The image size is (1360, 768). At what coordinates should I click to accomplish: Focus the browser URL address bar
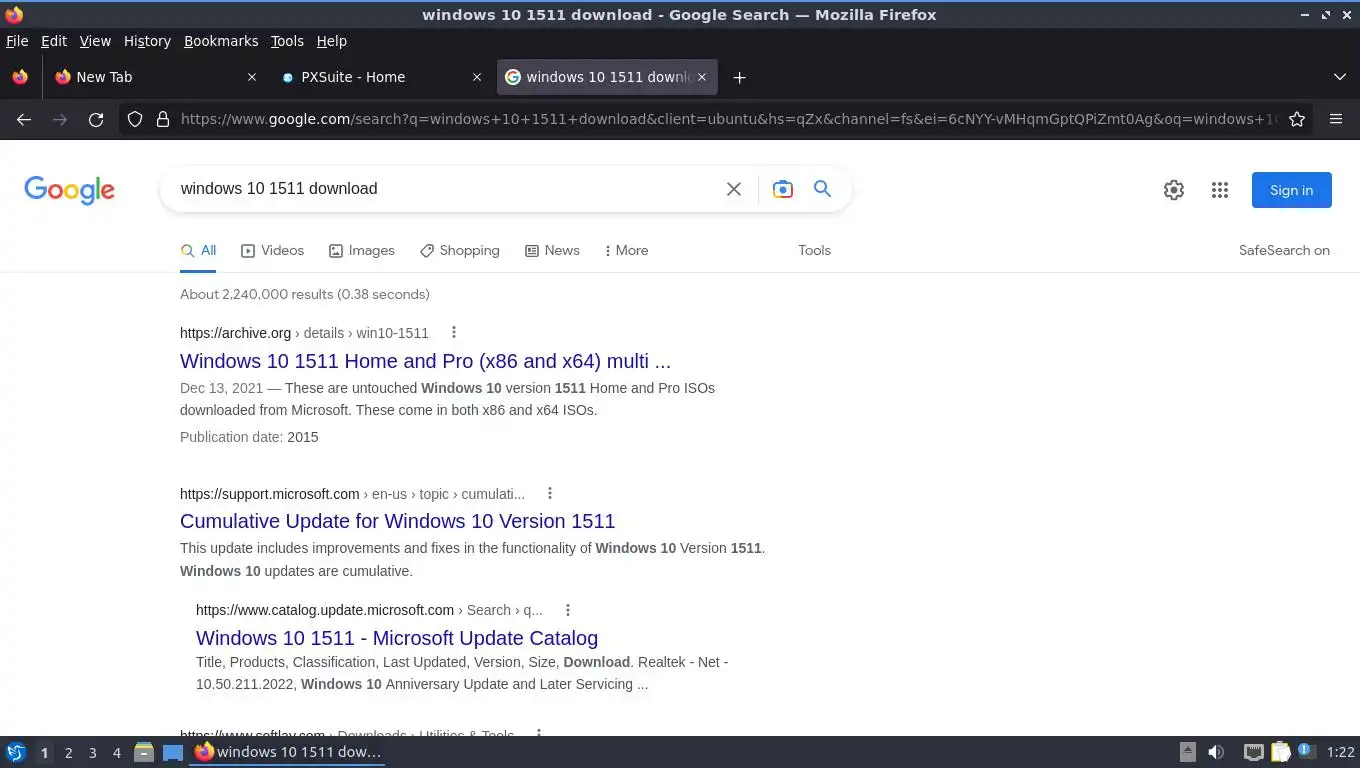(727, 119)
